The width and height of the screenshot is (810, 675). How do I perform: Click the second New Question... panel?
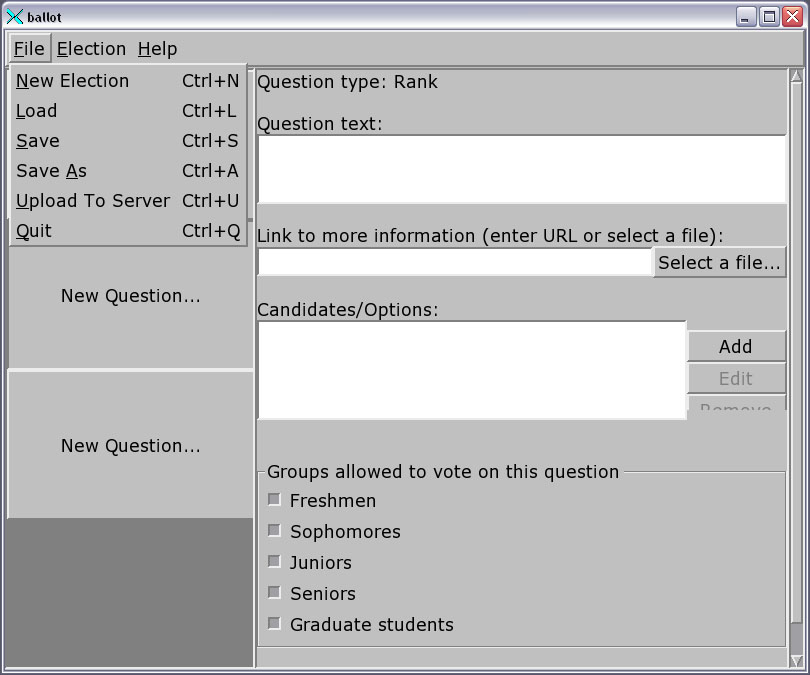click(130, 446)
